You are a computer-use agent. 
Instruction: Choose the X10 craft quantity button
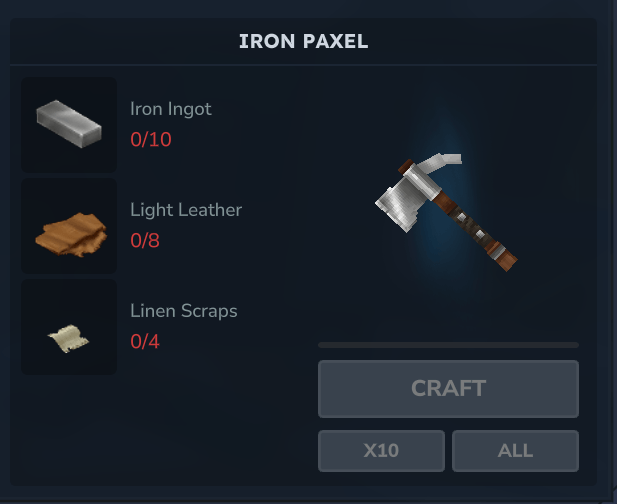pyautogui.click(x=381, y=451)
